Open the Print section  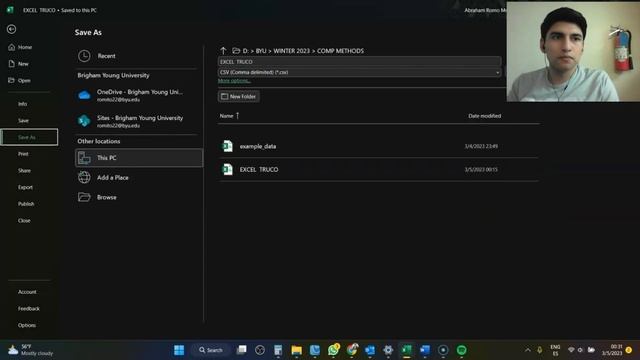pos(23,154)
